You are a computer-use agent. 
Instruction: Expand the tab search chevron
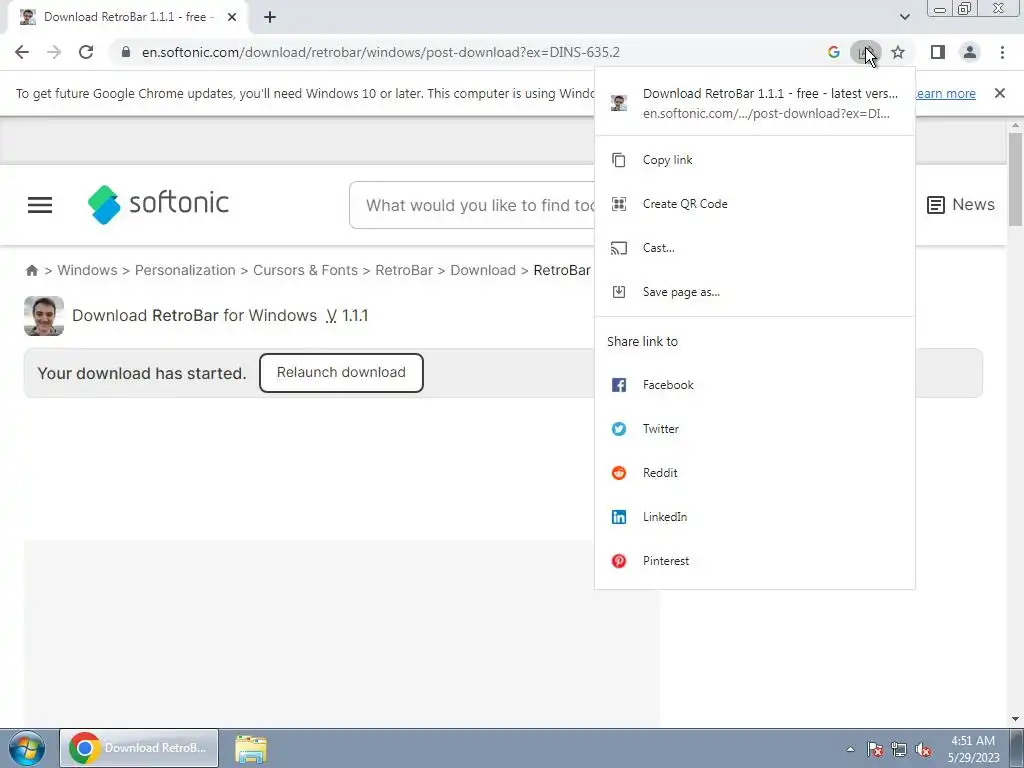(x=904, y=17)
